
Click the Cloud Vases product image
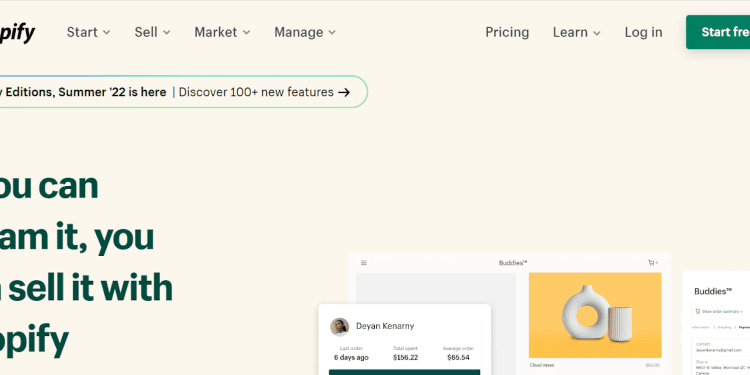point(595,315)
